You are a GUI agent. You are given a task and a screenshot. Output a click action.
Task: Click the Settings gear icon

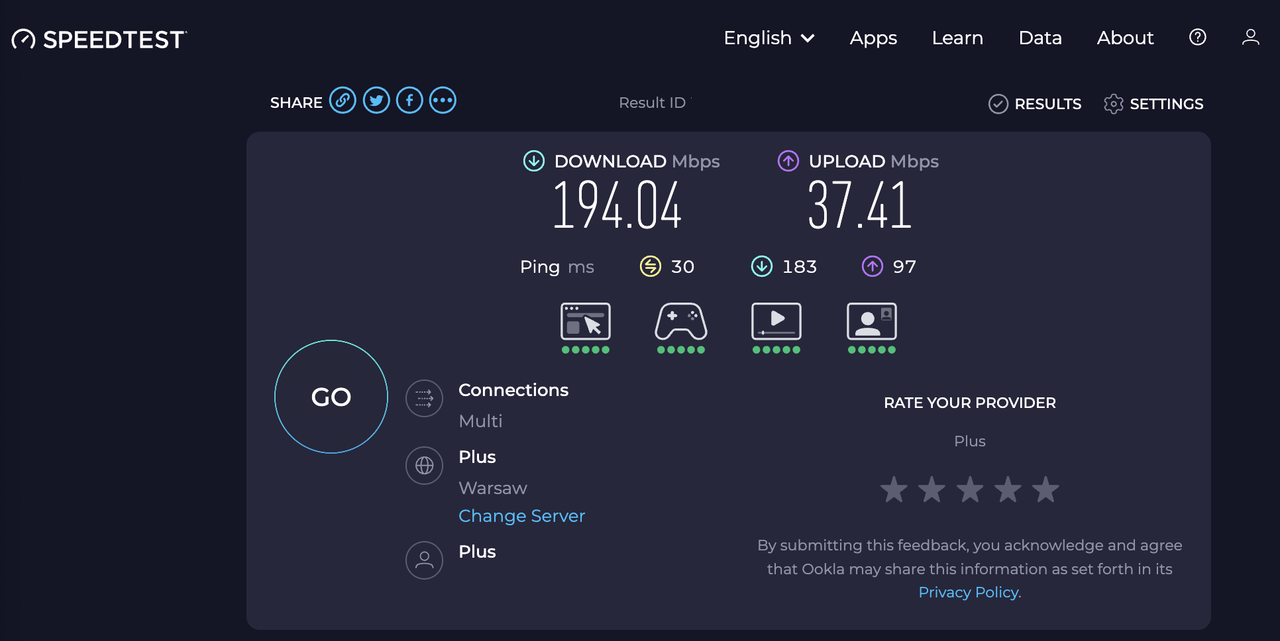[x=1114, y=104]
